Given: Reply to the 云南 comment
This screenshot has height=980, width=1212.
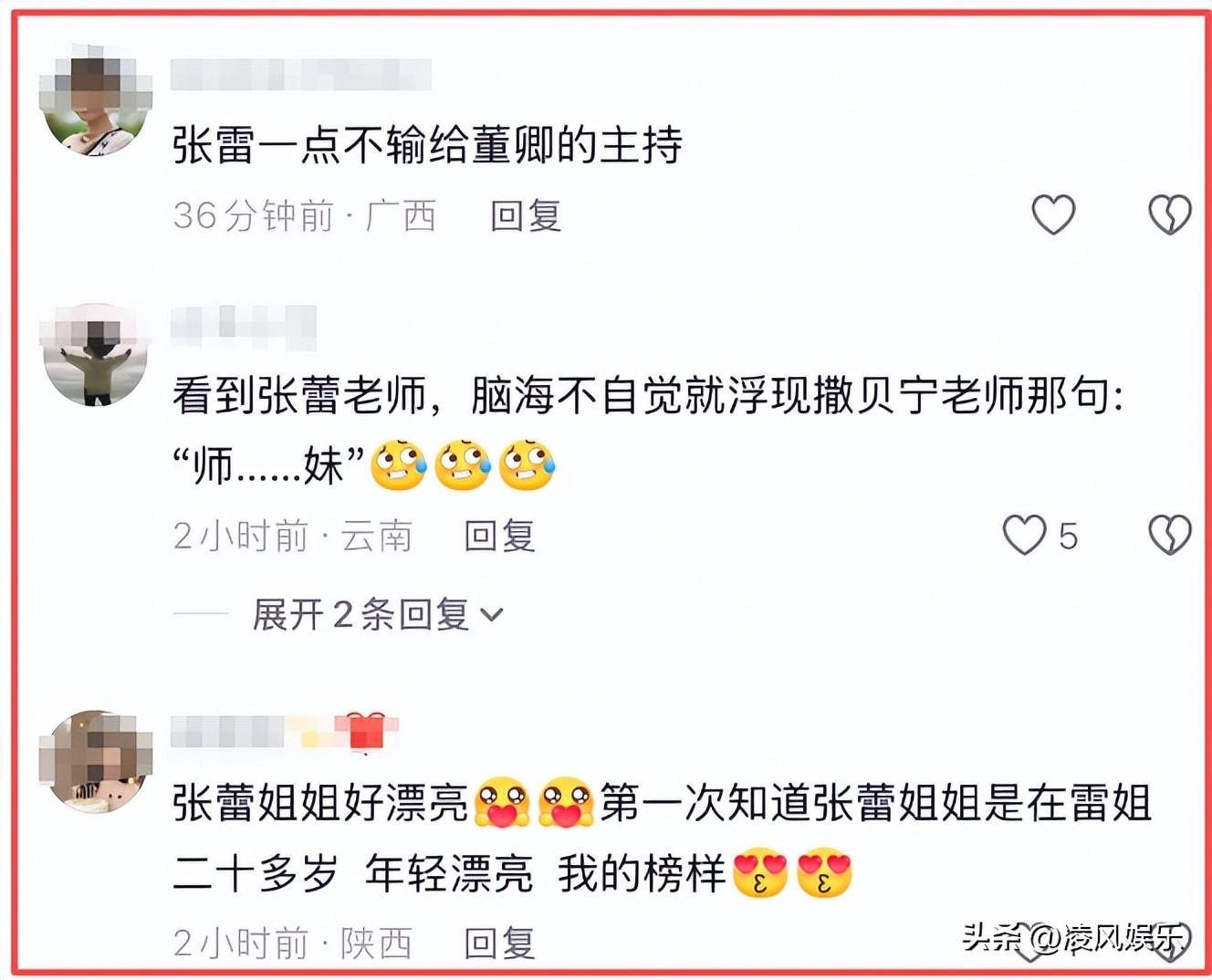Looking at the screenshot, I should click(499, 536).
